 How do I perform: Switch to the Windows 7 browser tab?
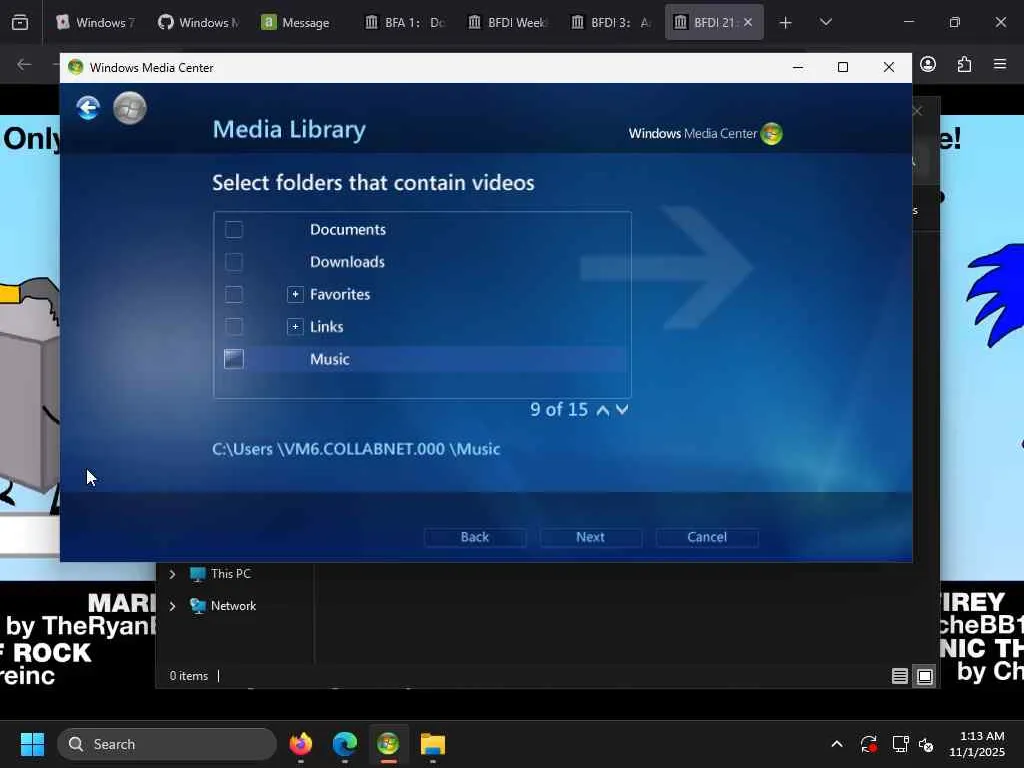[96, 22]
